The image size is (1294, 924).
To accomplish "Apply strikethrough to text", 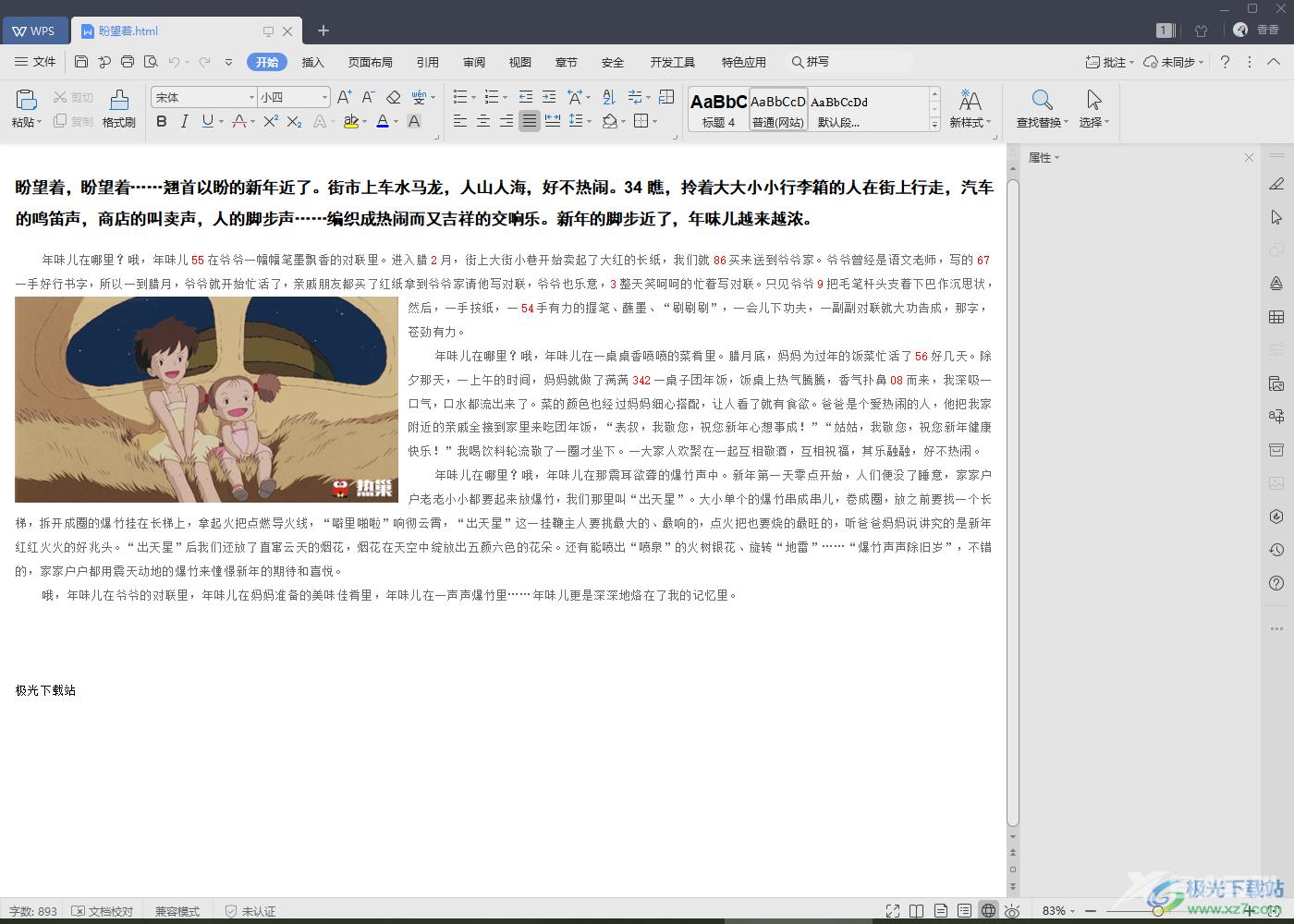I will coord(239,121).
